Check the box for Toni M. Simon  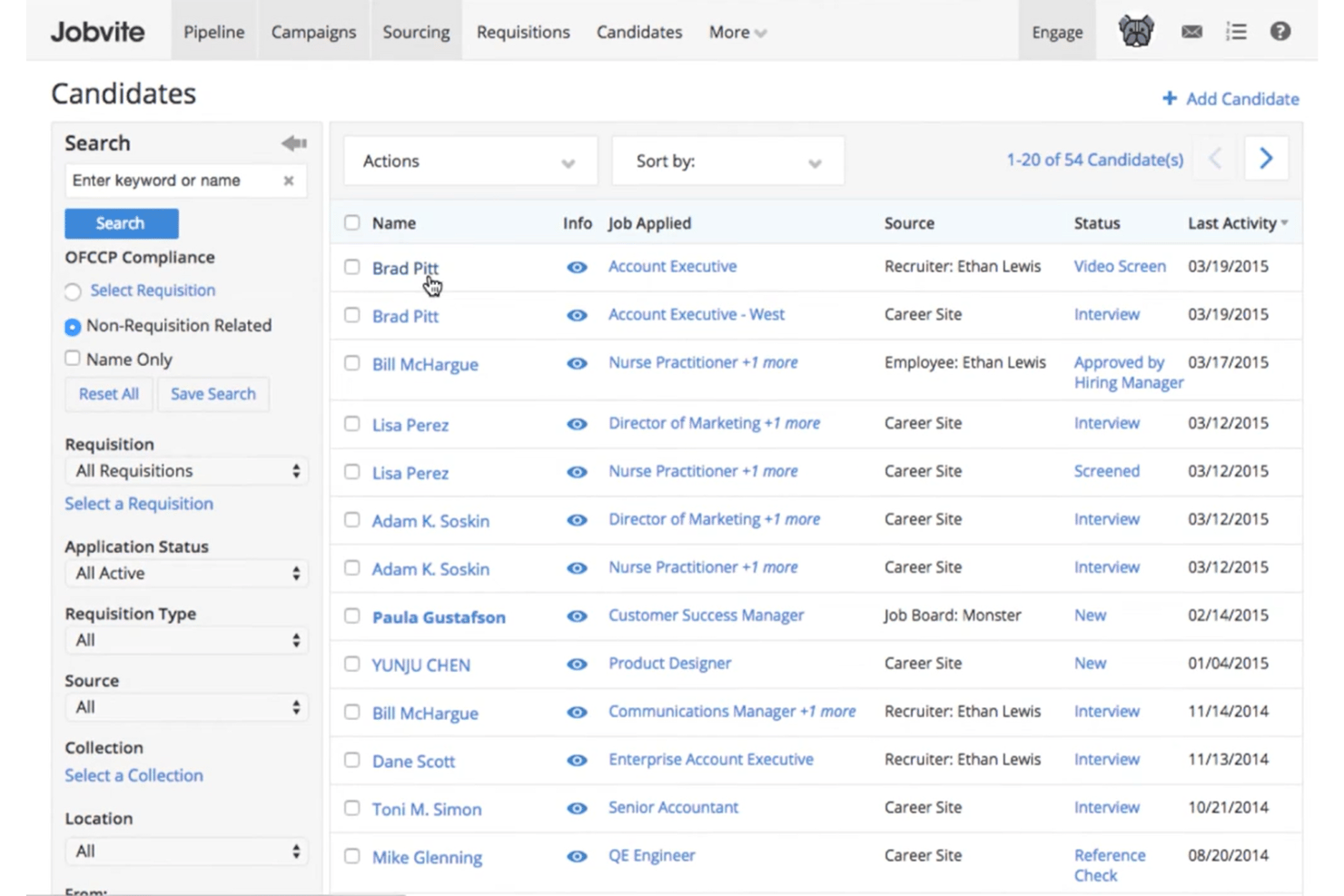coord(352,808)
